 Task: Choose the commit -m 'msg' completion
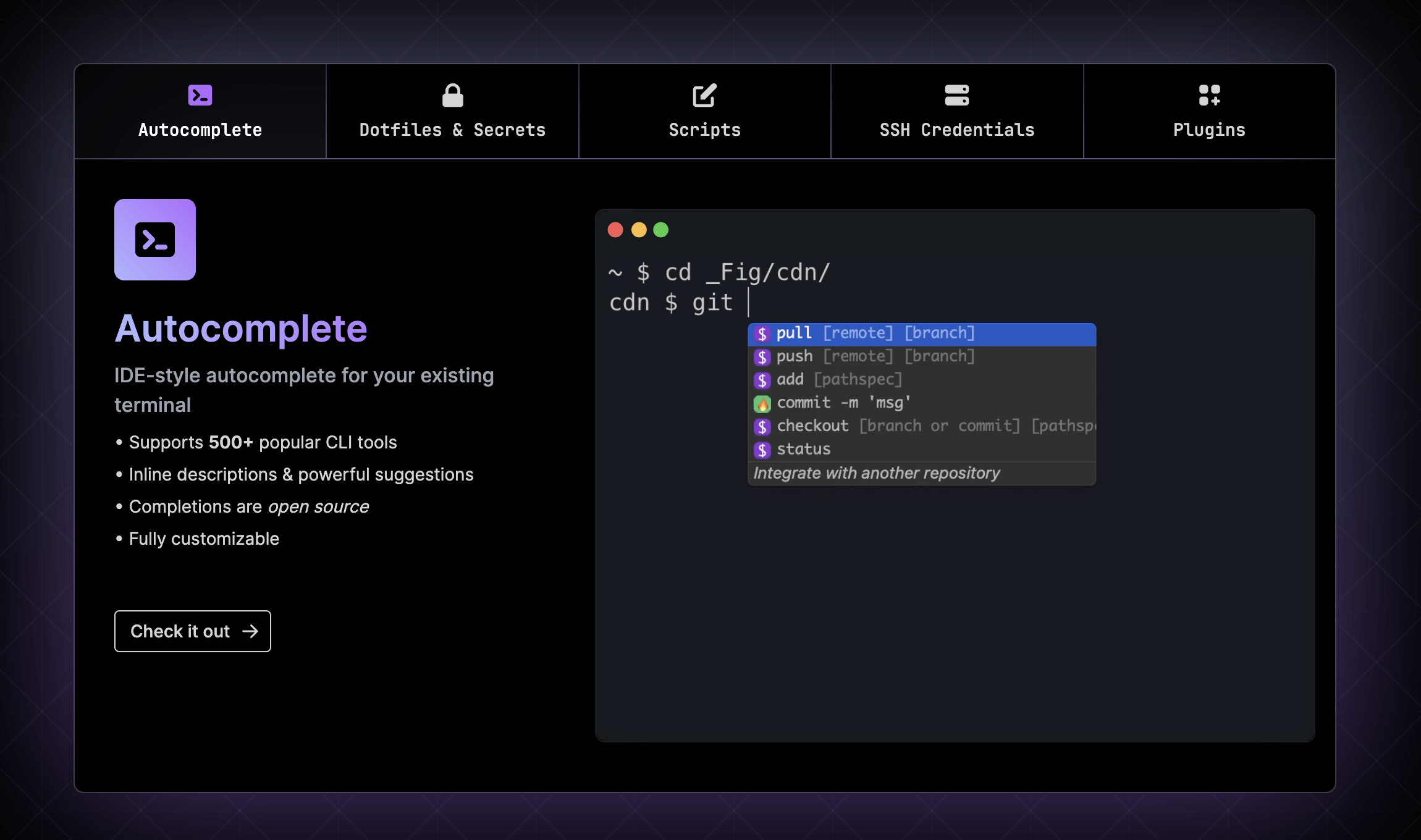[840, 402]
